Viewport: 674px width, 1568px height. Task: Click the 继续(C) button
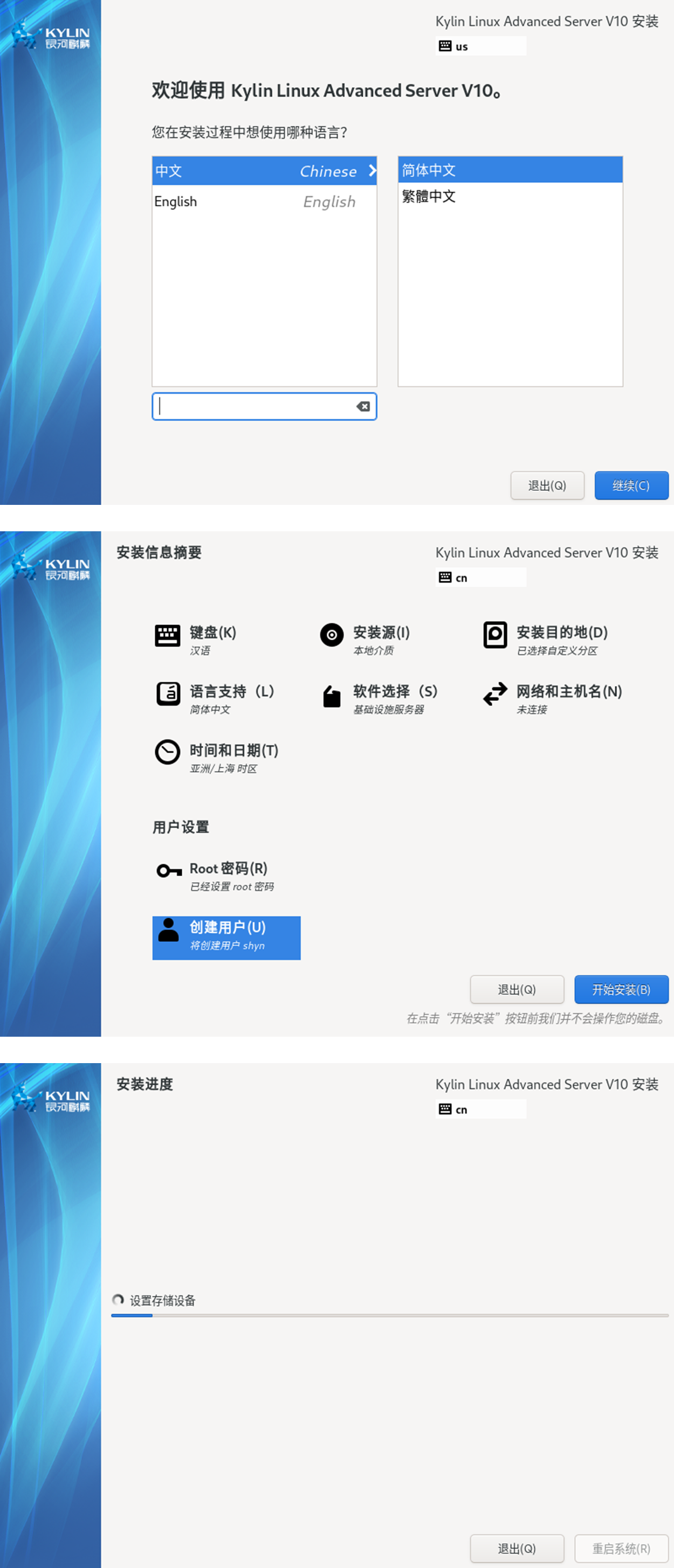click(631, 485)
